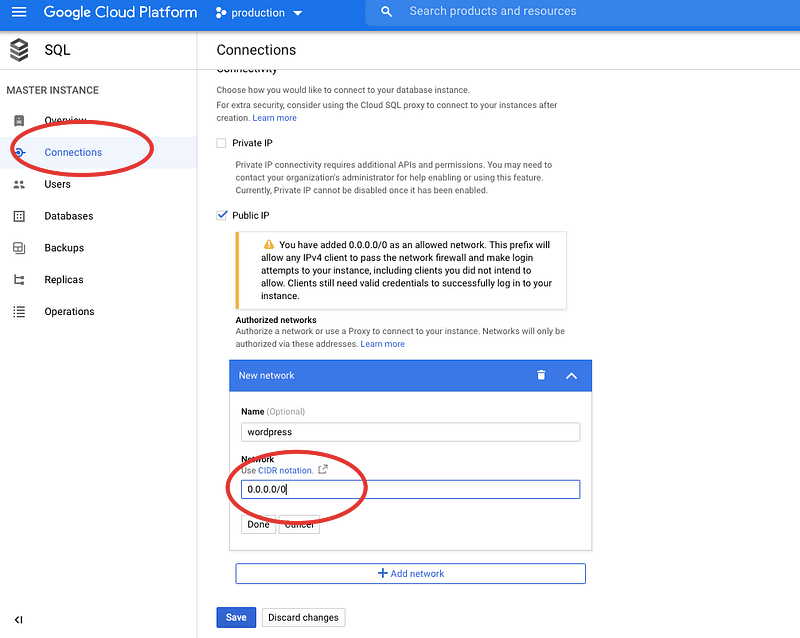The image size is (800, 638).
Task: Follow Learn more link about Cloud SQL proxy
Action: coord(274,118)
